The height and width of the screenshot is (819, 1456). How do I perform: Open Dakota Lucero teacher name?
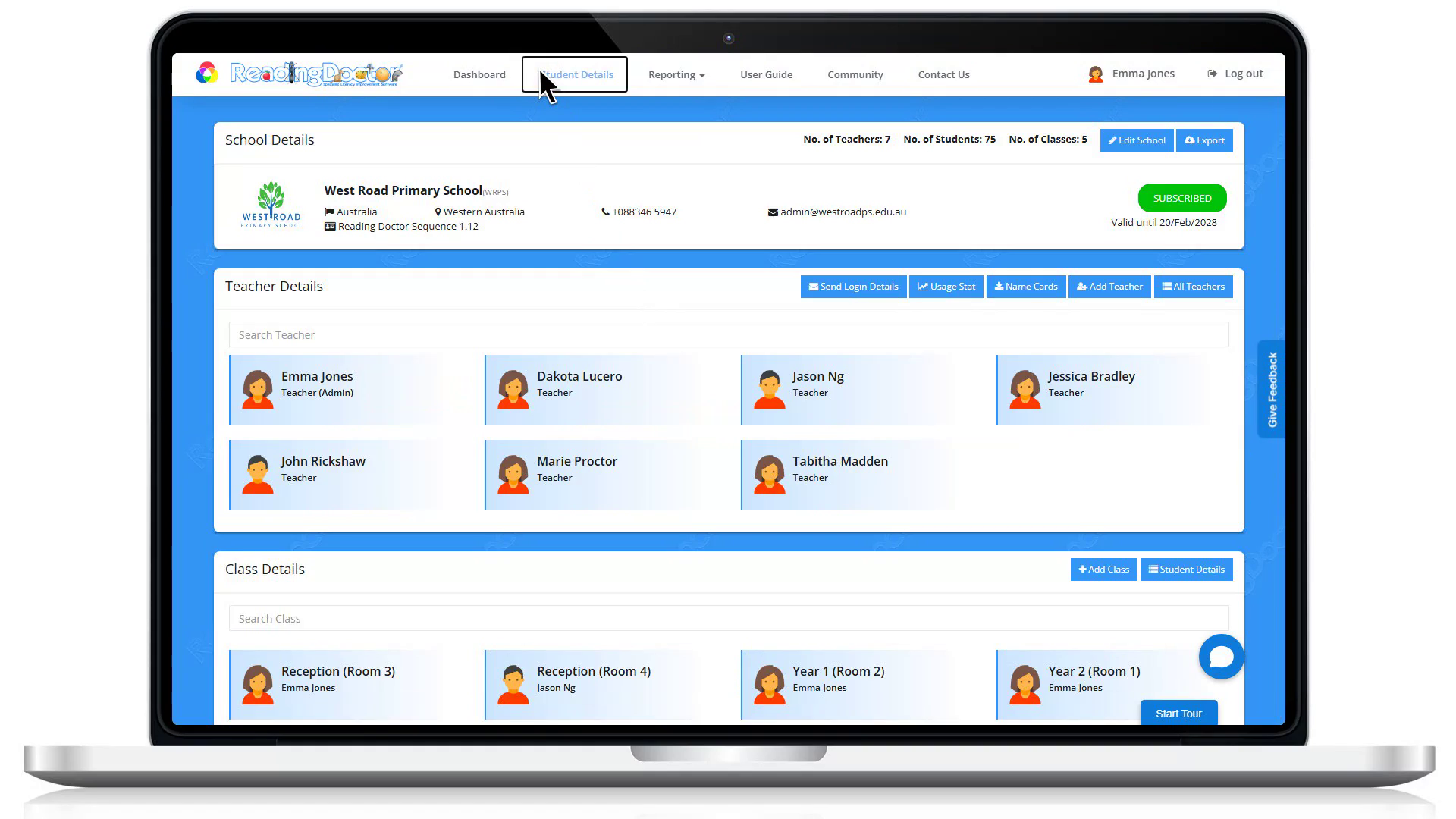point(579,376)
